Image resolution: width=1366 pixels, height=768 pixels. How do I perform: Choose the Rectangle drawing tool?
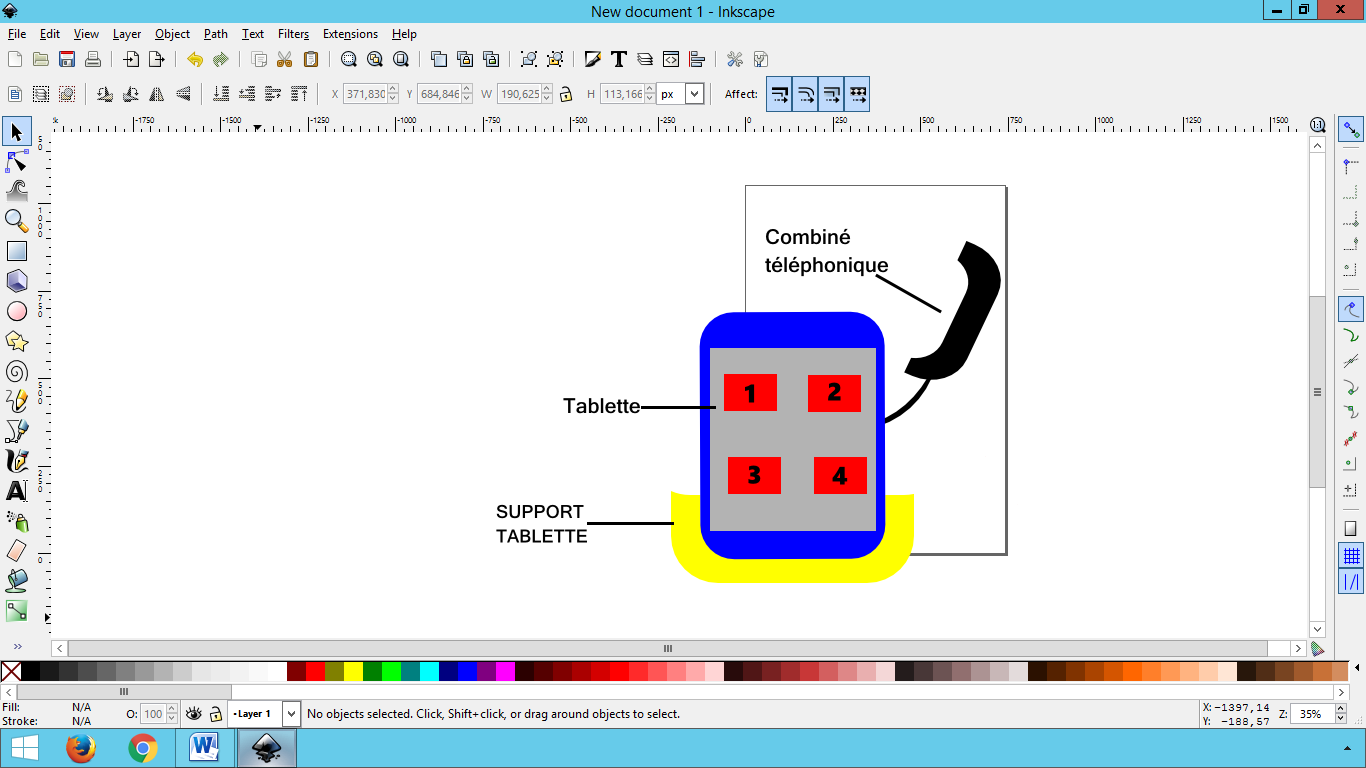tap(17, 251)
